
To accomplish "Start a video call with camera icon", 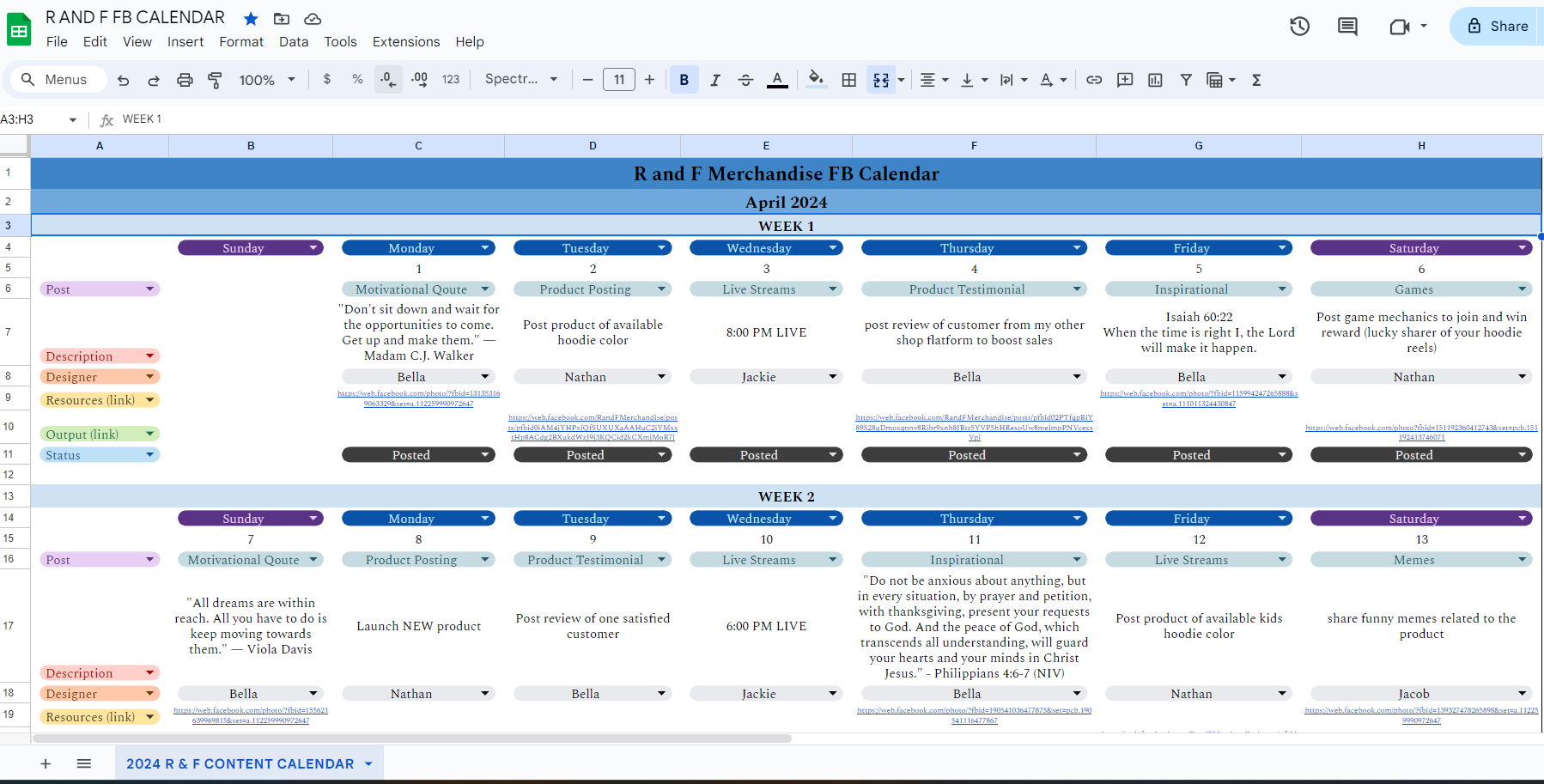I will [1400, 27].
